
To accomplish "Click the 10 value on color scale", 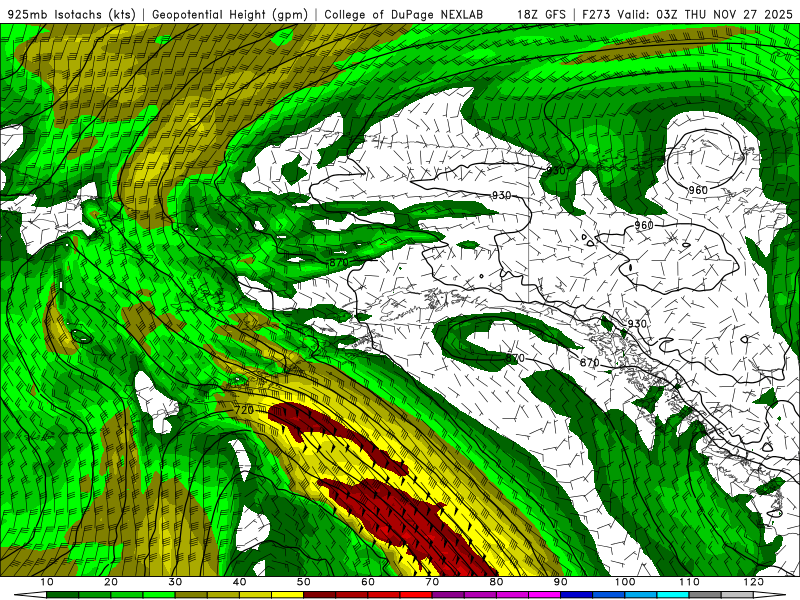I will (x=46, y=582).
